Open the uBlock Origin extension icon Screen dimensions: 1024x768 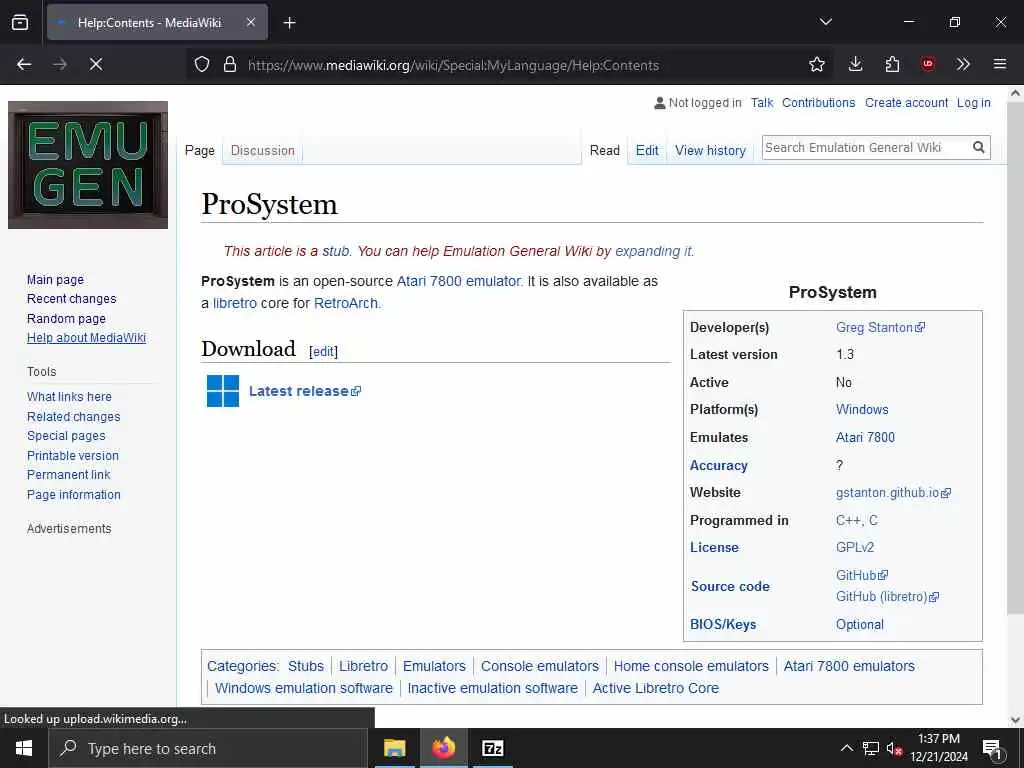pyautogui.click(x=928, y=64)
